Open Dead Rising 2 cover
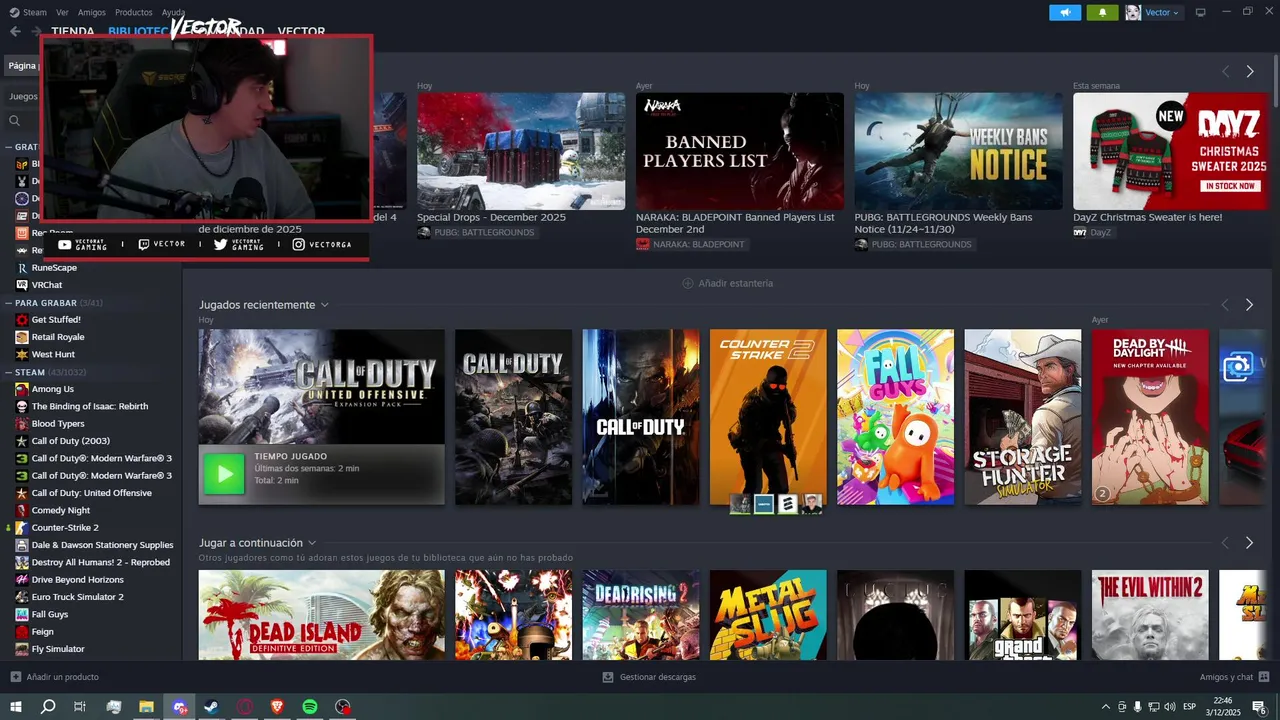This screenshot has width=1280, height=720. click(x=641, y=615)
